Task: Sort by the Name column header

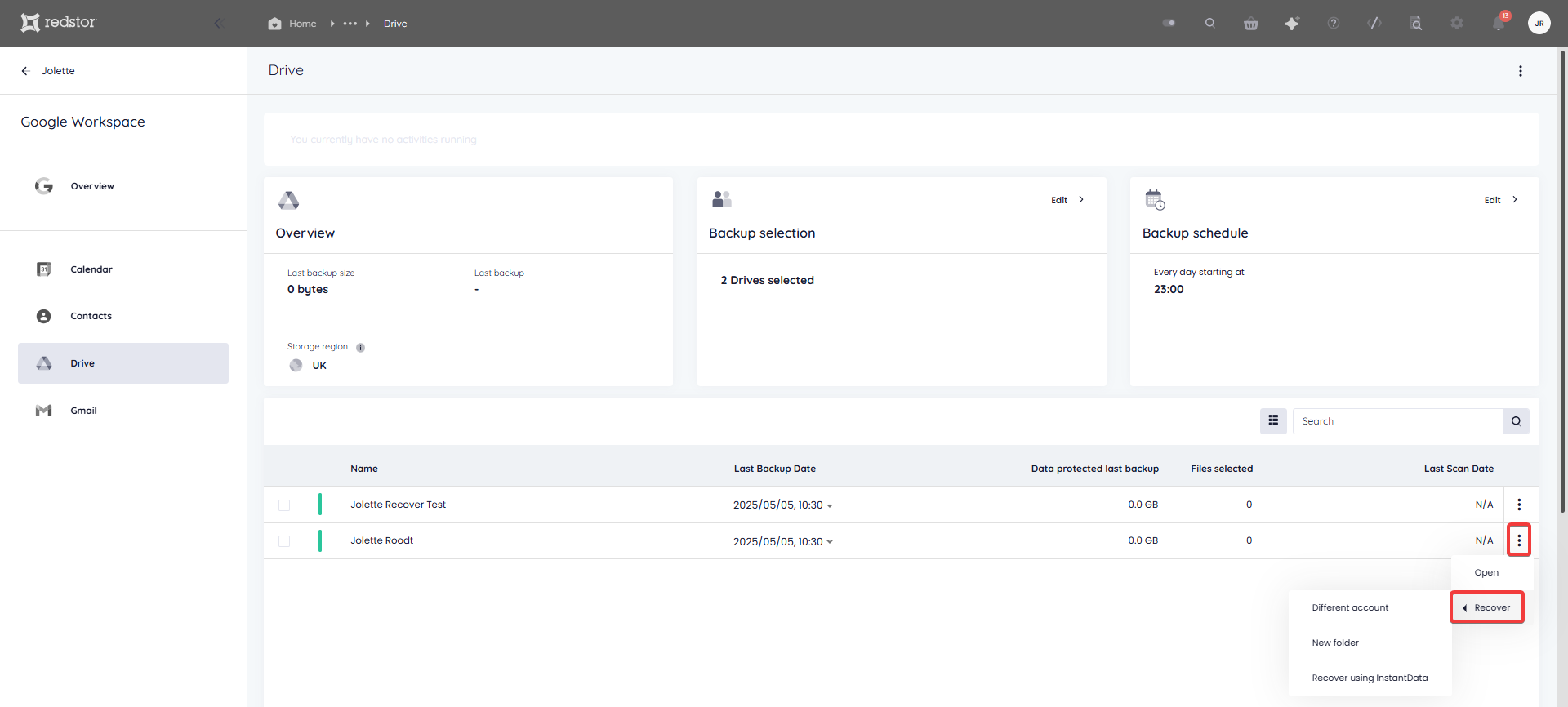Action: point(364,469)
